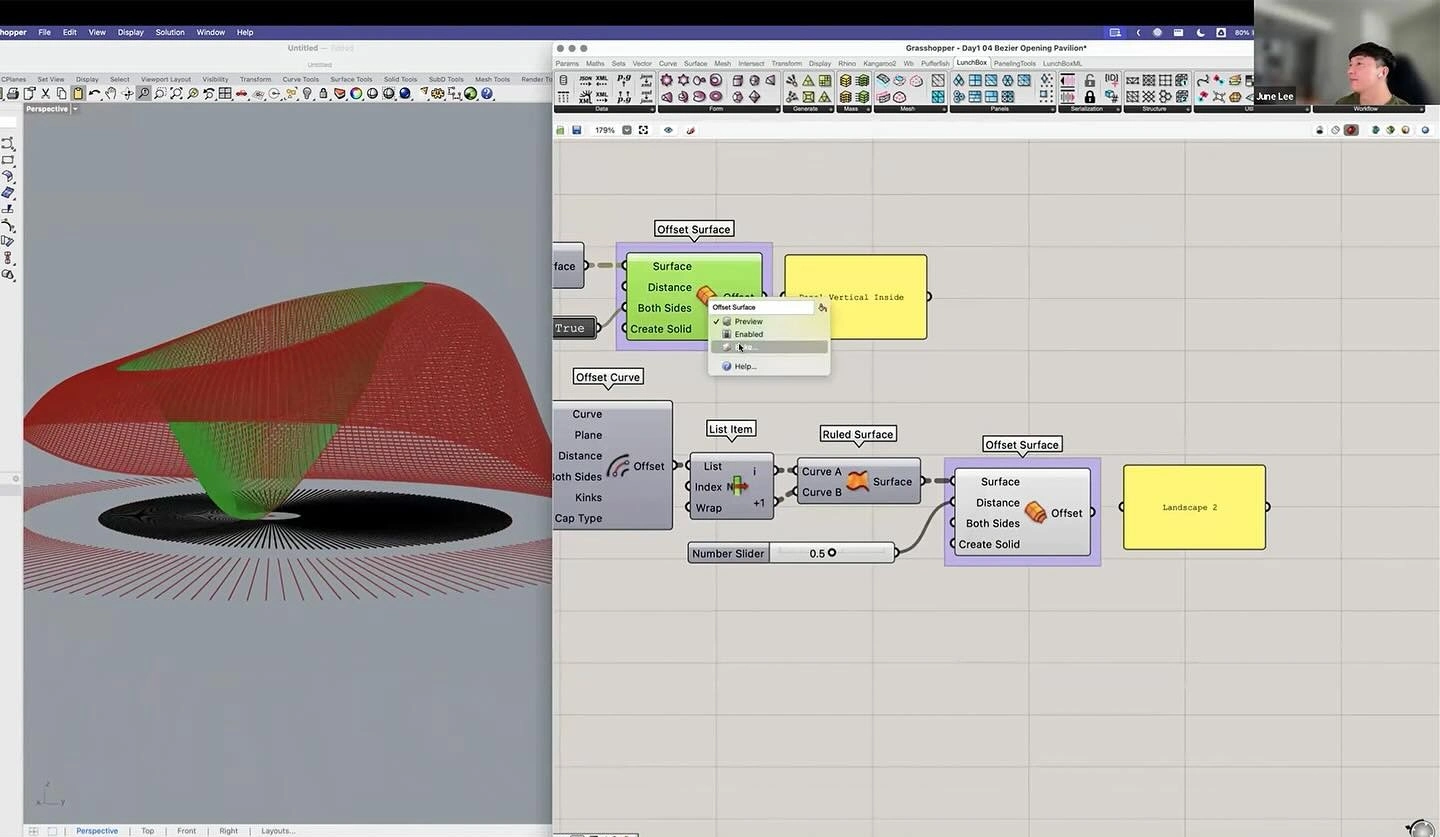Image resolution: width=1440 pixels, height=837 pixels.
Task: Open the color wheel icon in Rhino toolbar
Action: point(356,94)
